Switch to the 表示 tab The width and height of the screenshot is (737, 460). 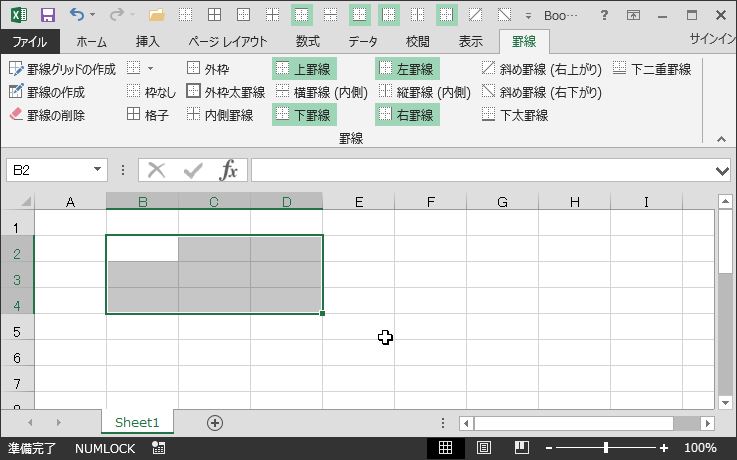point(470,41)
